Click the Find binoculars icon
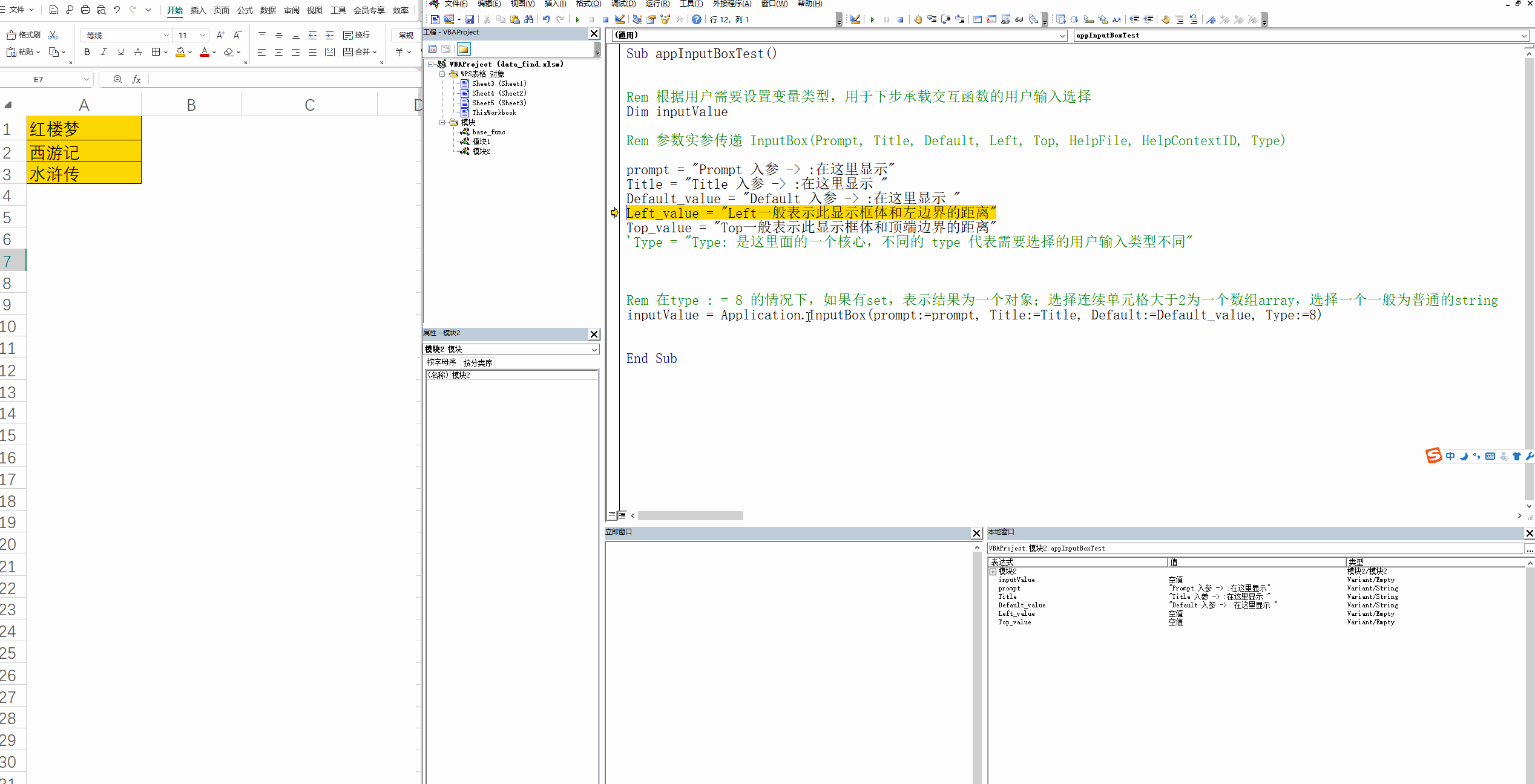 click(x=528, y=19)
